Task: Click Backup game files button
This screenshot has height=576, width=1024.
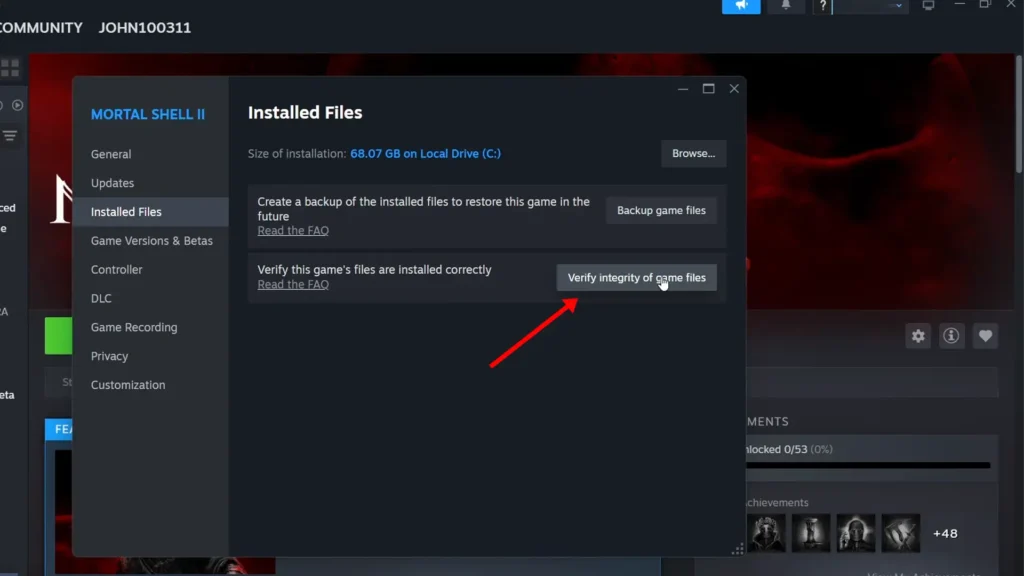Action: coord(661,210)
